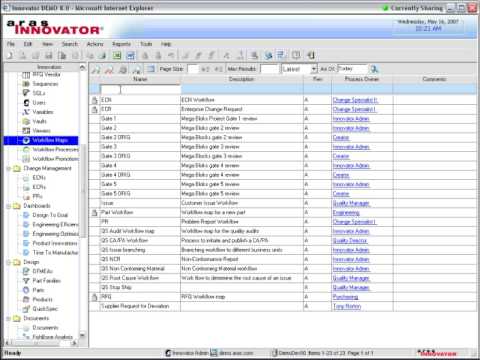480x360 pixels.
Task: Collapse the Dashboards folder
Action: 9,206
